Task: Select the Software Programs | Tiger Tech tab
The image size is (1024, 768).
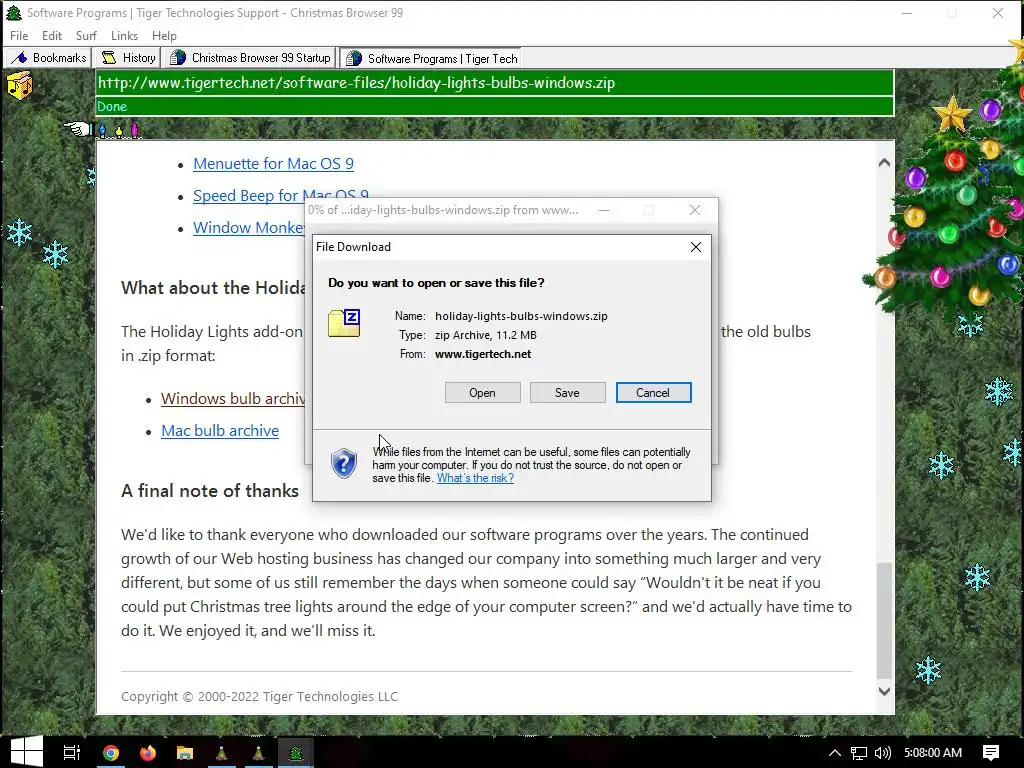Action: [x=433, y=58]
